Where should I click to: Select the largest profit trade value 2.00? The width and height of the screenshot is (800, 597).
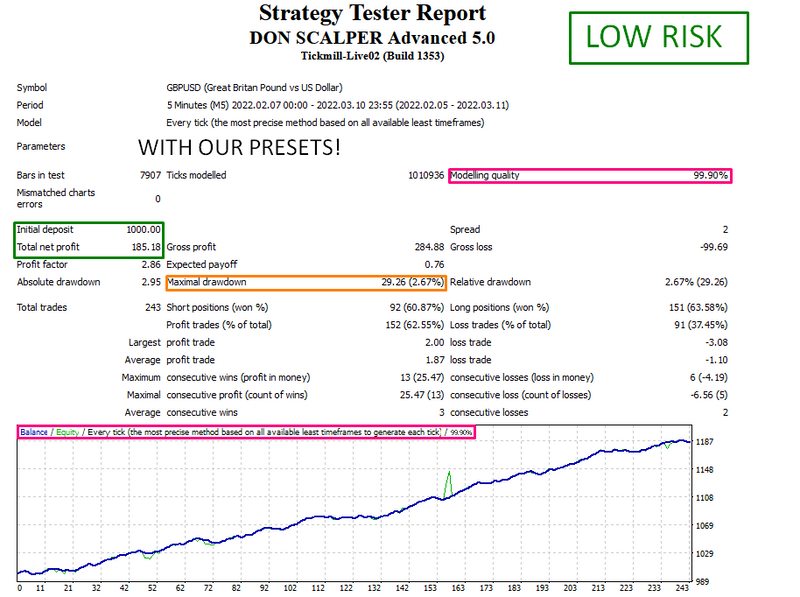tap(435, 343)
